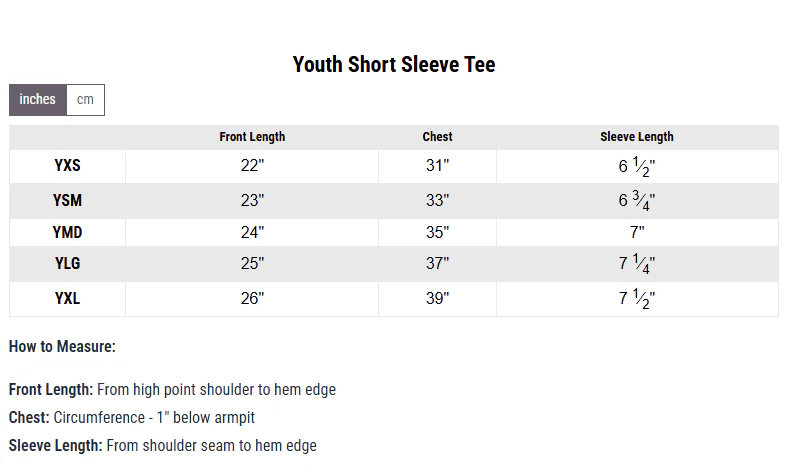The height and width of the screenshot is (466, 787).
Task: Click the YLG size row label
Action: (67, 263)
